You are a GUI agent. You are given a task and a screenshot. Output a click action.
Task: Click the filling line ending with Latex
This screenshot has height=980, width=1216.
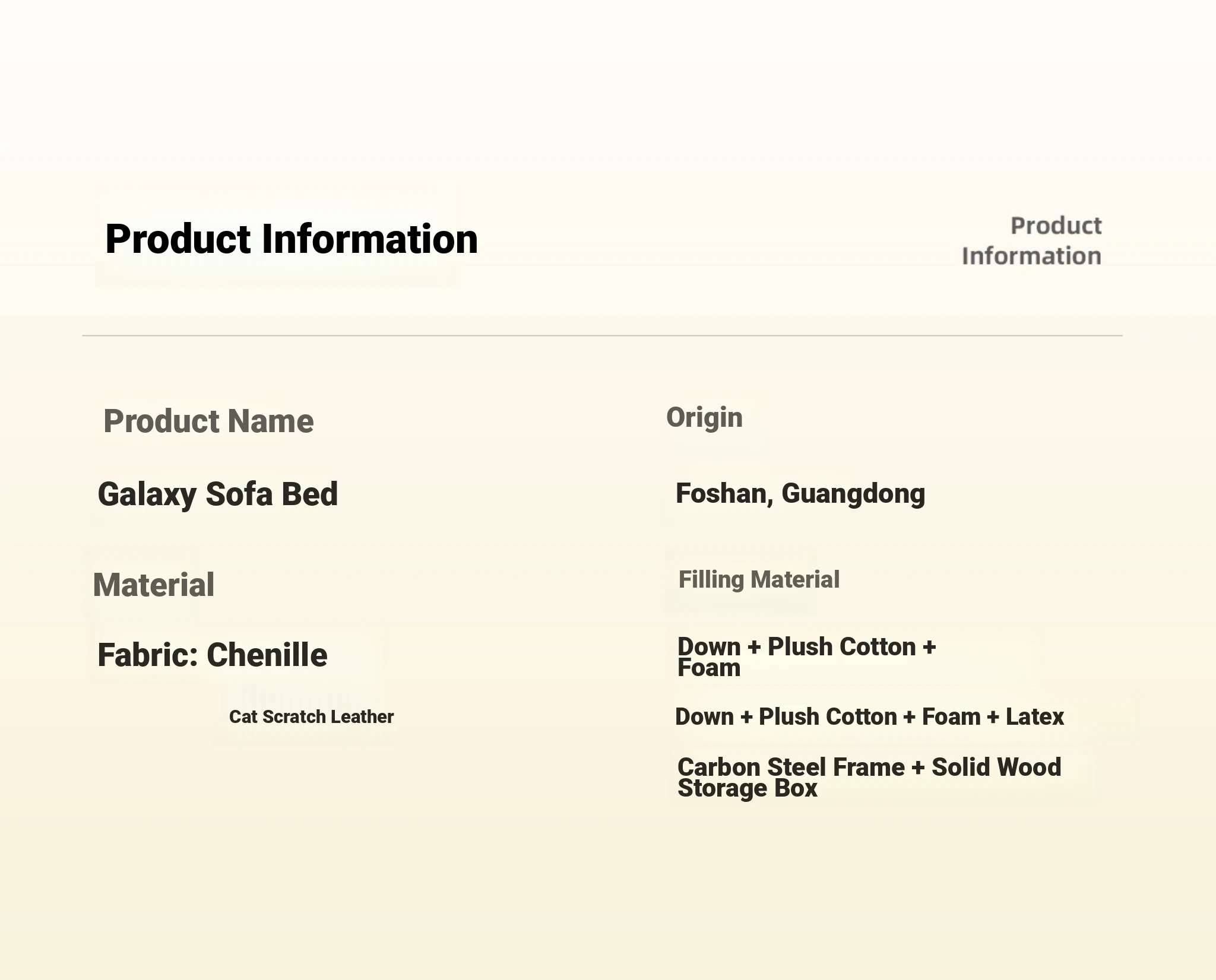[x=869, y=717]
